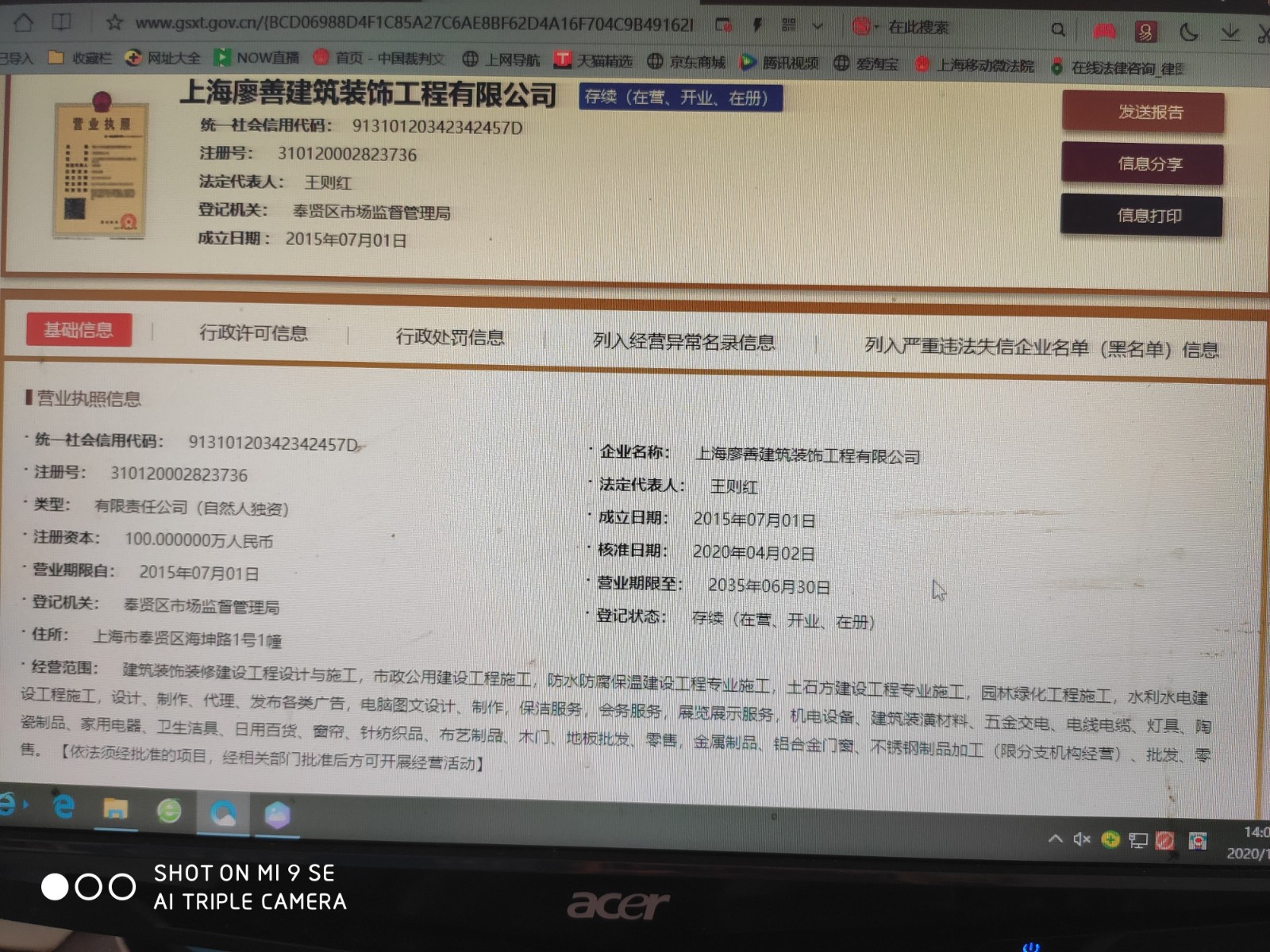Open the 天猫精选 bookmark
1270x952 pixels.
(594, 60)
